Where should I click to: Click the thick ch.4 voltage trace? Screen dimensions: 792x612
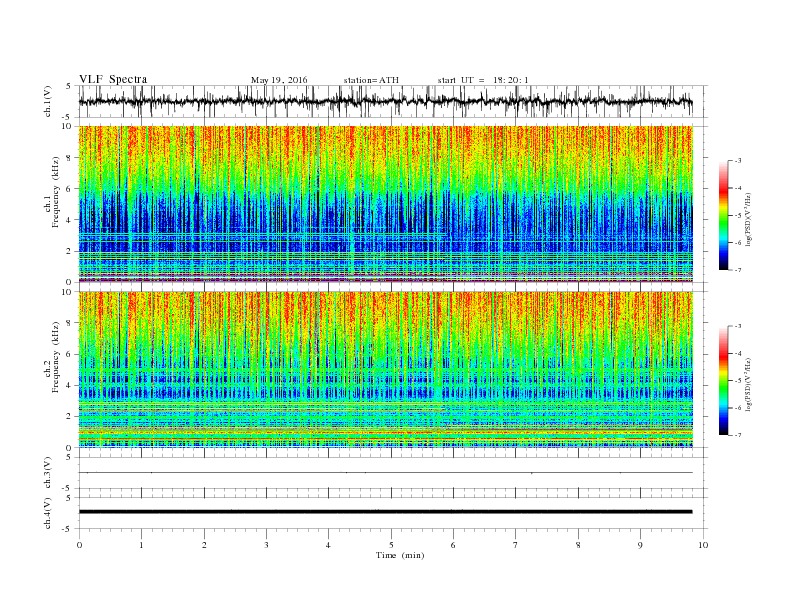coord(385,512)
